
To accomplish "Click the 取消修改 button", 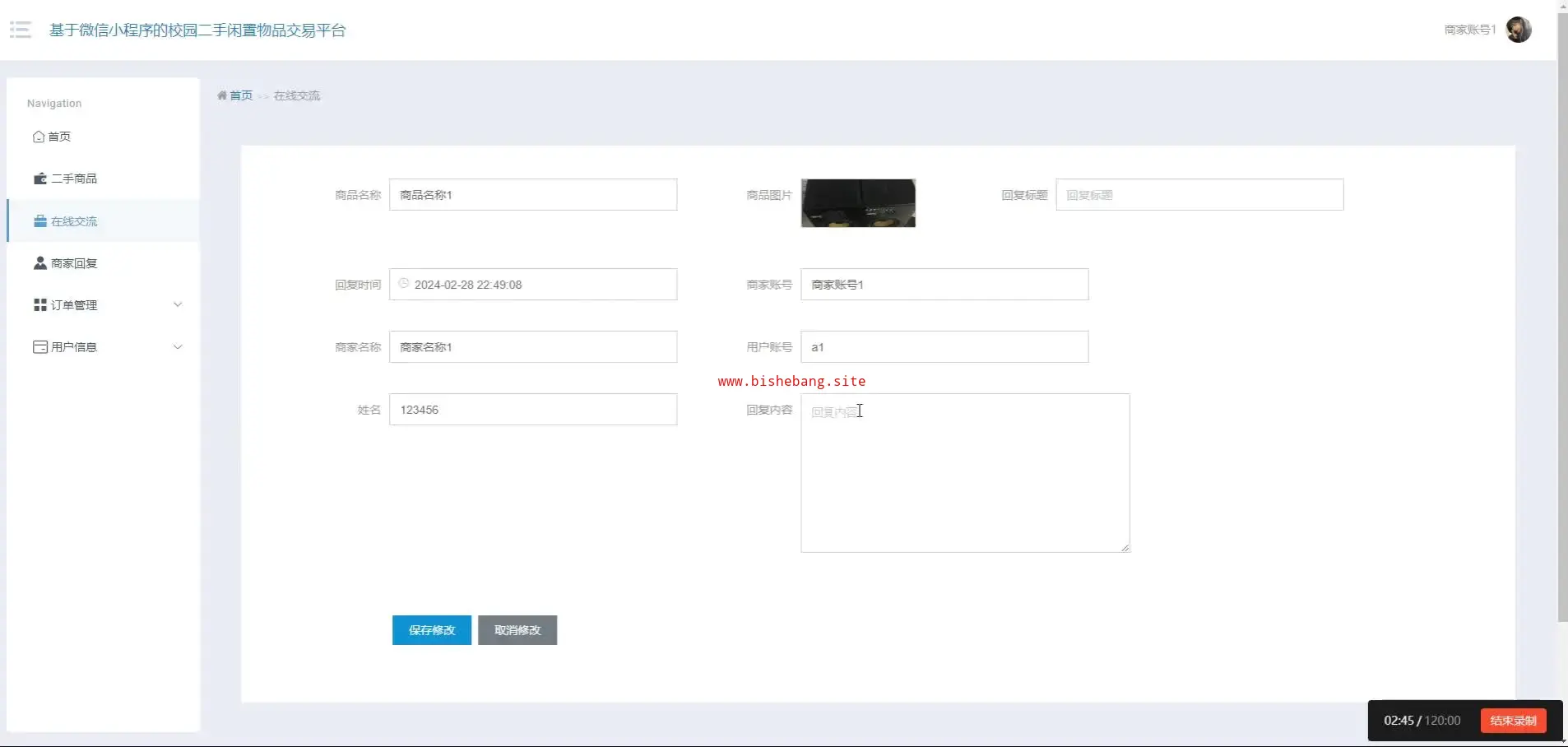I will 517,630.
